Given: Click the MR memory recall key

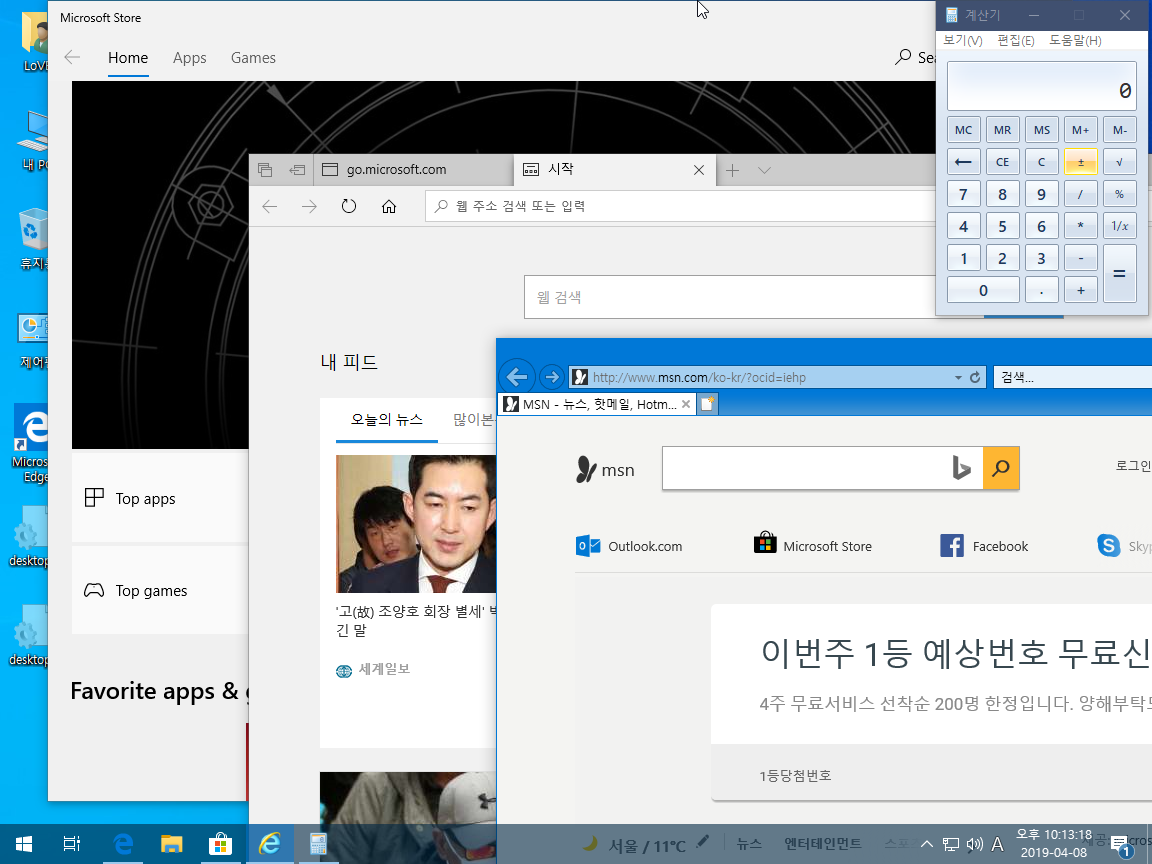Looking at the screenshot, I should [1002, 130].
